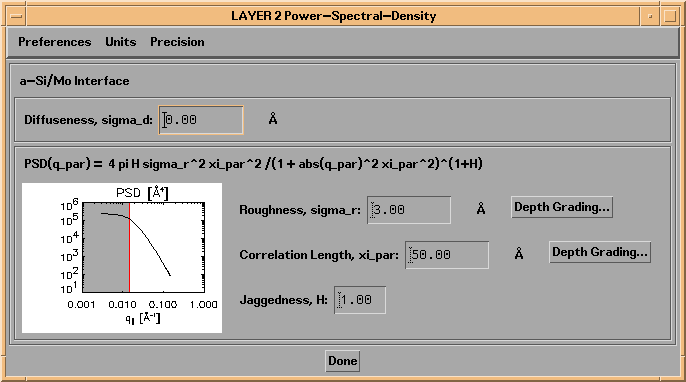The width and height of the screenshot is (686, 382).
Task: Minimize the window with the small dot button
Action: click(650, 17)
